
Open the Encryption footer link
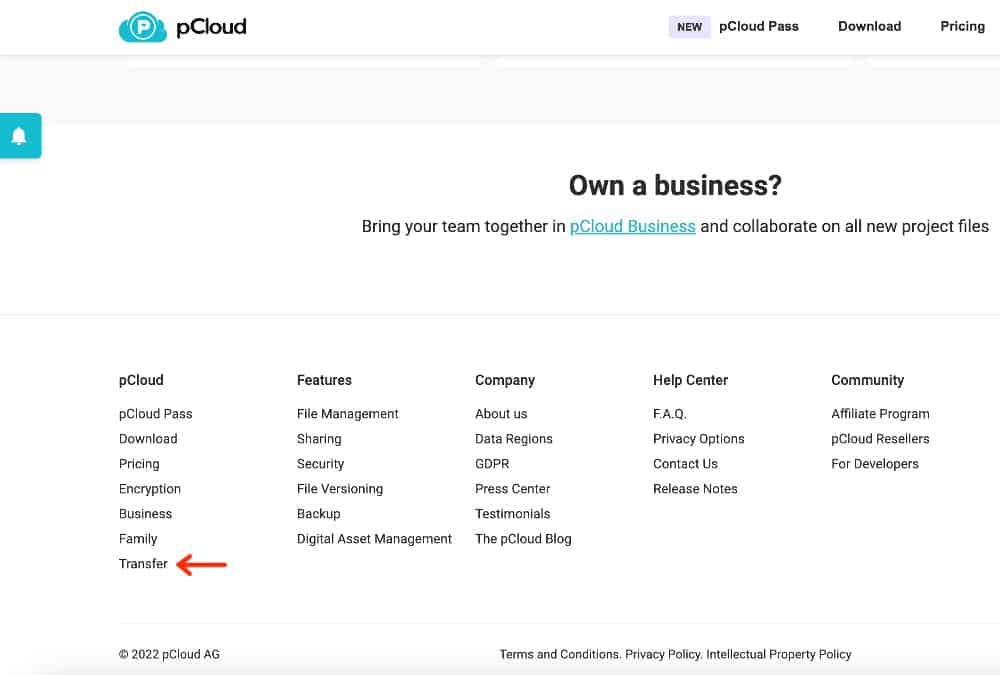(x=150, y=489)
